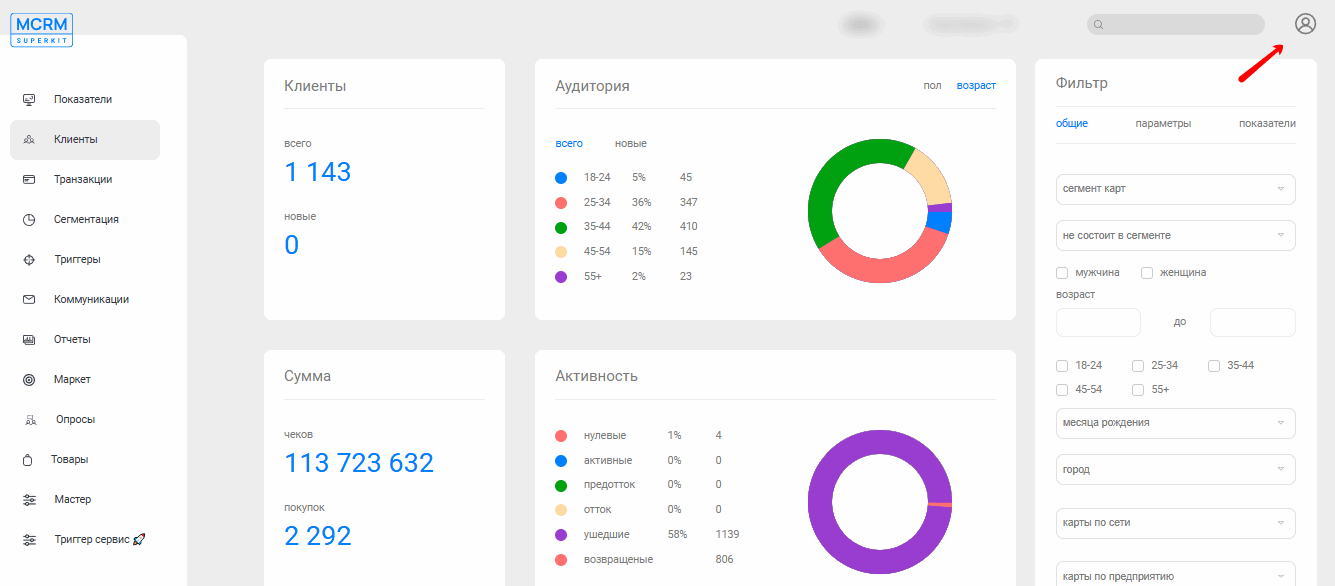Click the Показатели monitor icon

coord(29,100)
